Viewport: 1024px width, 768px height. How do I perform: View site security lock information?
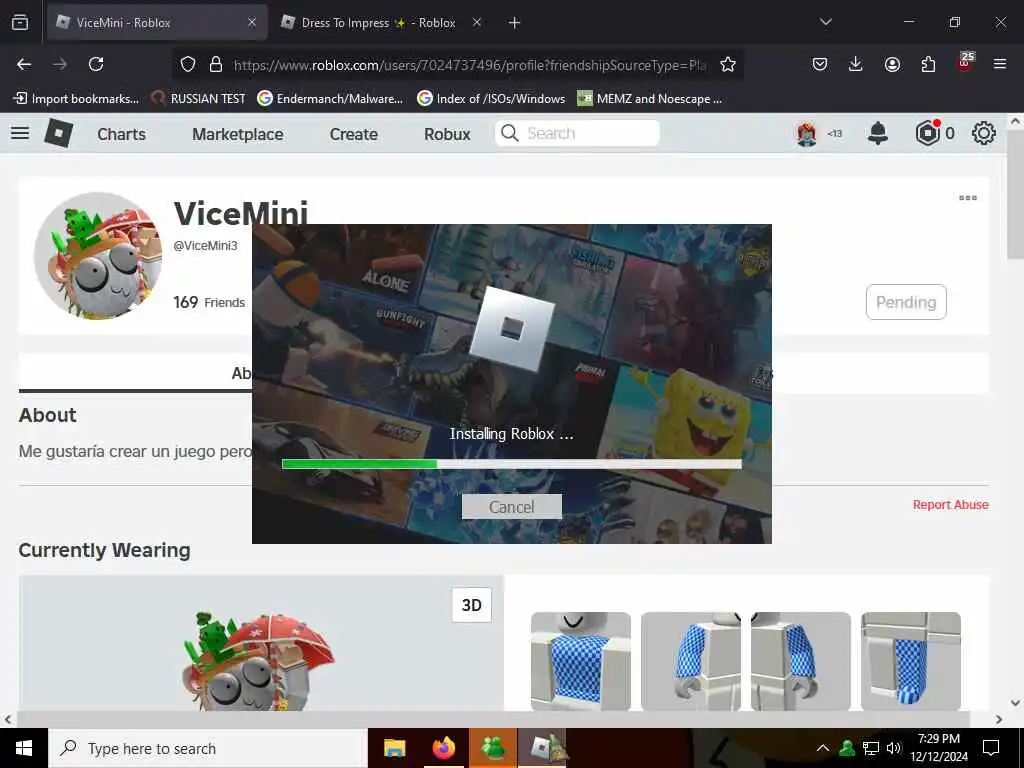[x=216, y=64]
